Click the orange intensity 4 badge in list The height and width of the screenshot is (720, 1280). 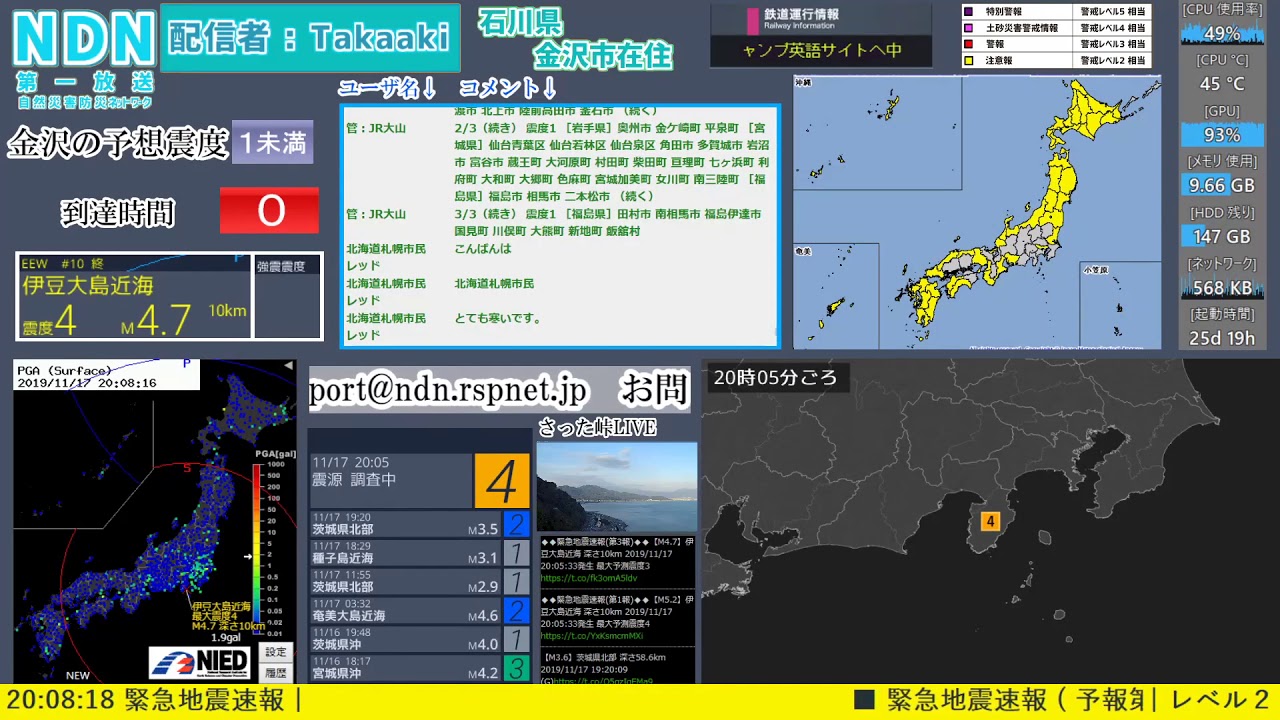(501, 481)
